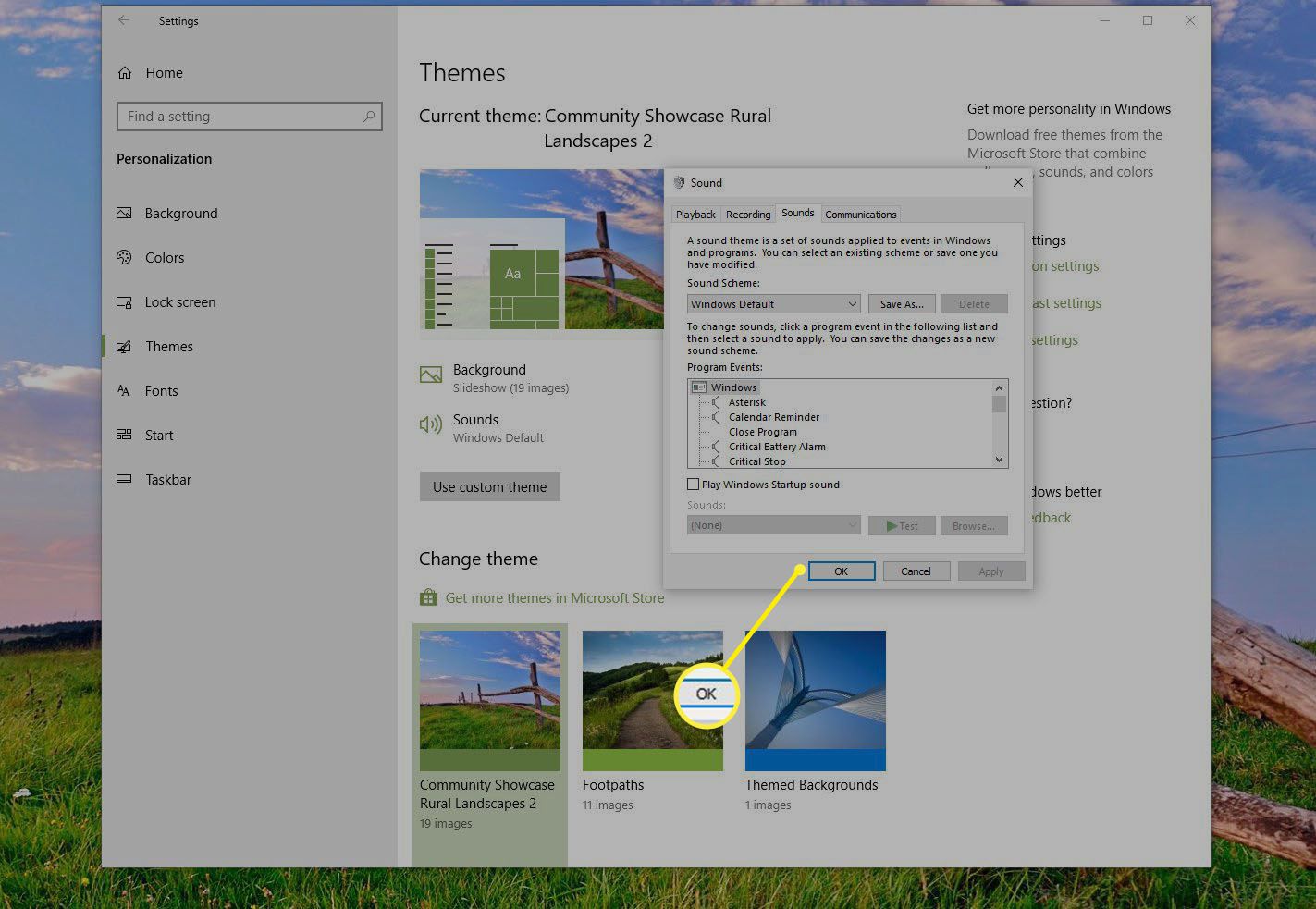This screenshot has width=1316, height=909.
Task: Click scroll down arrow in Program Events list
Action: pyautogui.click(x=999, y=460)
